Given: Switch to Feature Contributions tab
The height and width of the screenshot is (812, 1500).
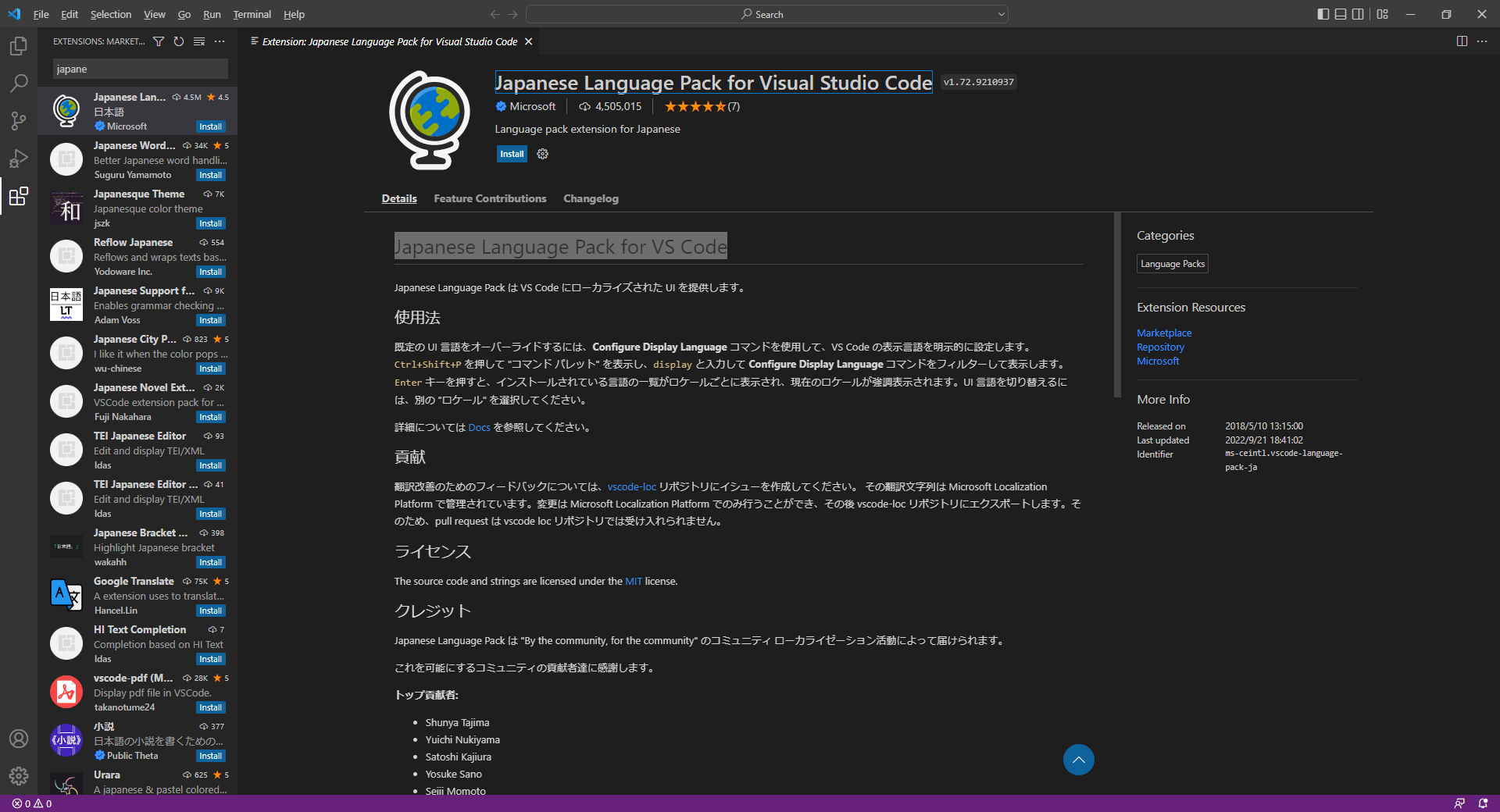Looking at the screenshot, I should point(490,198).
